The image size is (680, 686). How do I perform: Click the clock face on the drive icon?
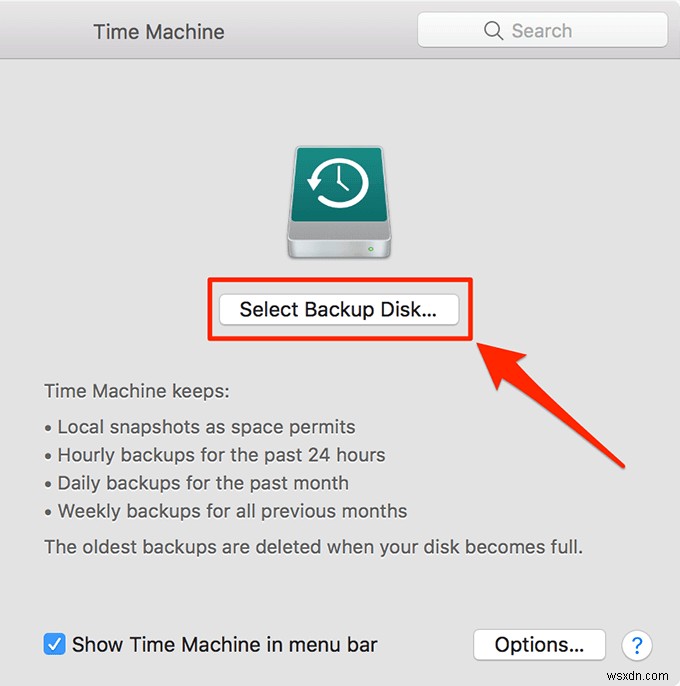coord(339,185)
